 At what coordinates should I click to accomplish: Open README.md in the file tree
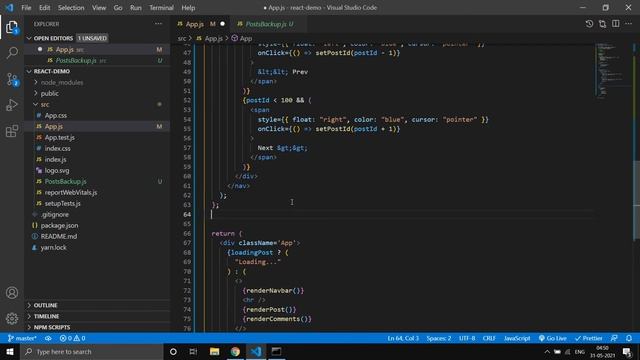click(98, 236)
